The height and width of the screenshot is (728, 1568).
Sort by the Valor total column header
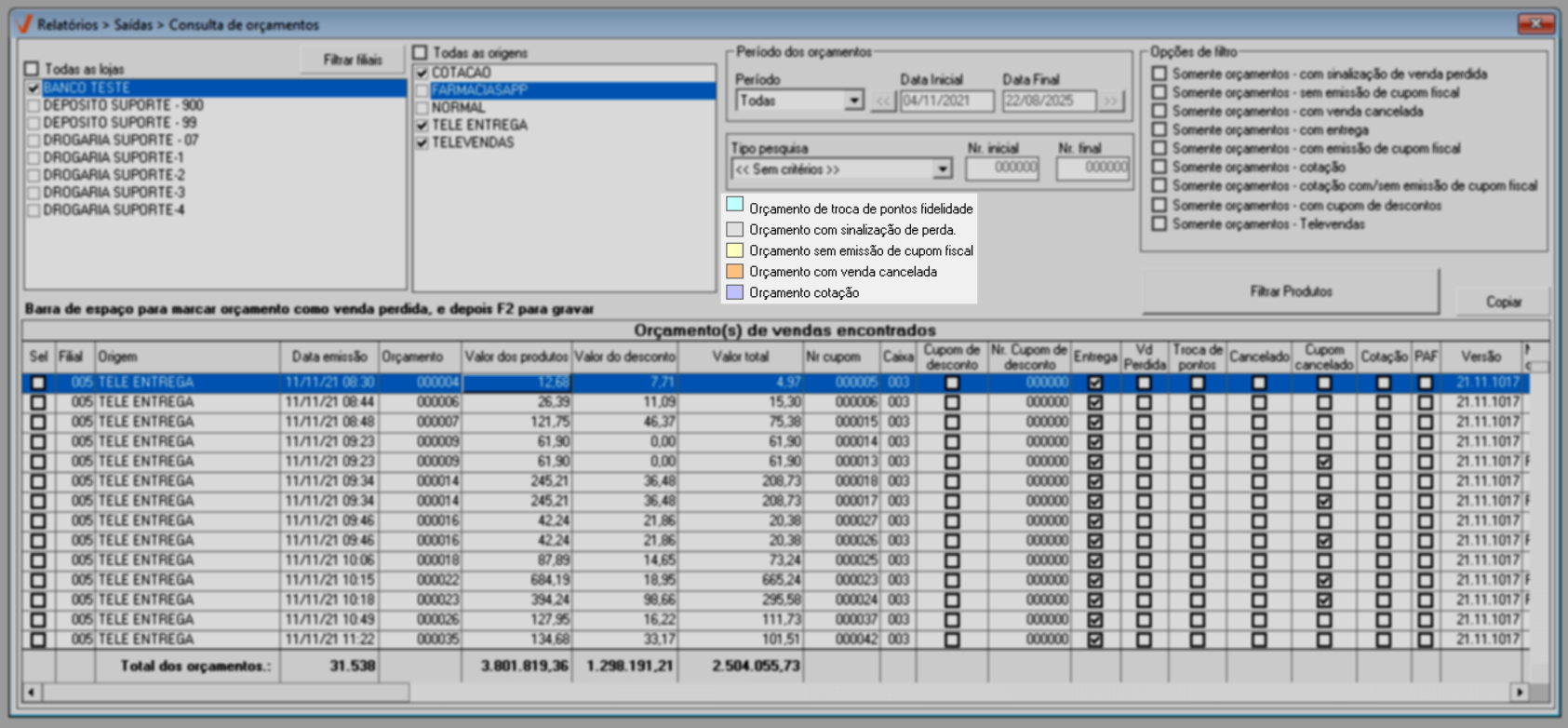pyautogui.click(x=740, y=357)
